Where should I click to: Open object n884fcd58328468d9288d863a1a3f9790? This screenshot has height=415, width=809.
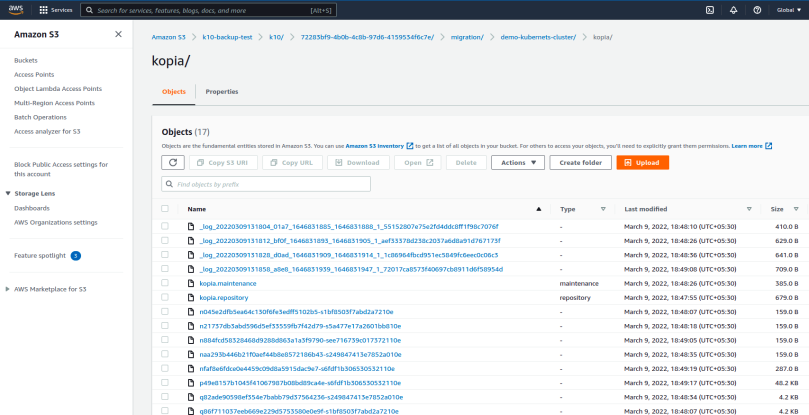300,340
